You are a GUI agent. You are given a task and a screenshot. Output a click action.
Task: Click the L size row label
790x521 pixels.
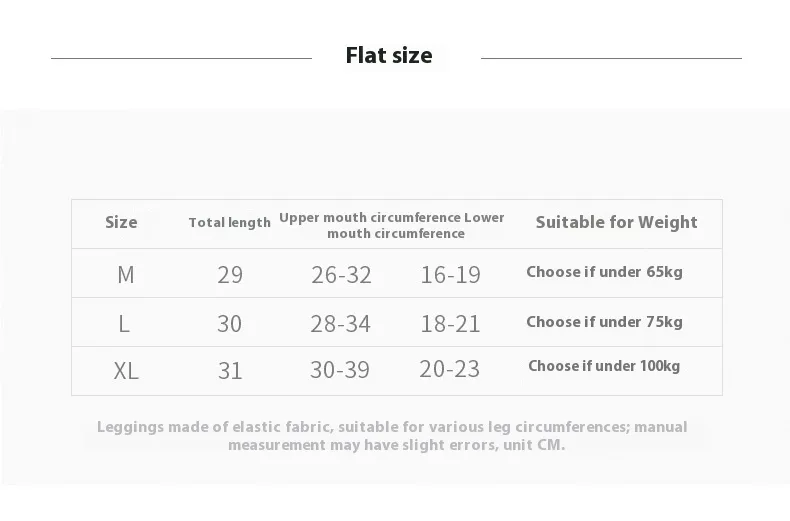point(124,324)
